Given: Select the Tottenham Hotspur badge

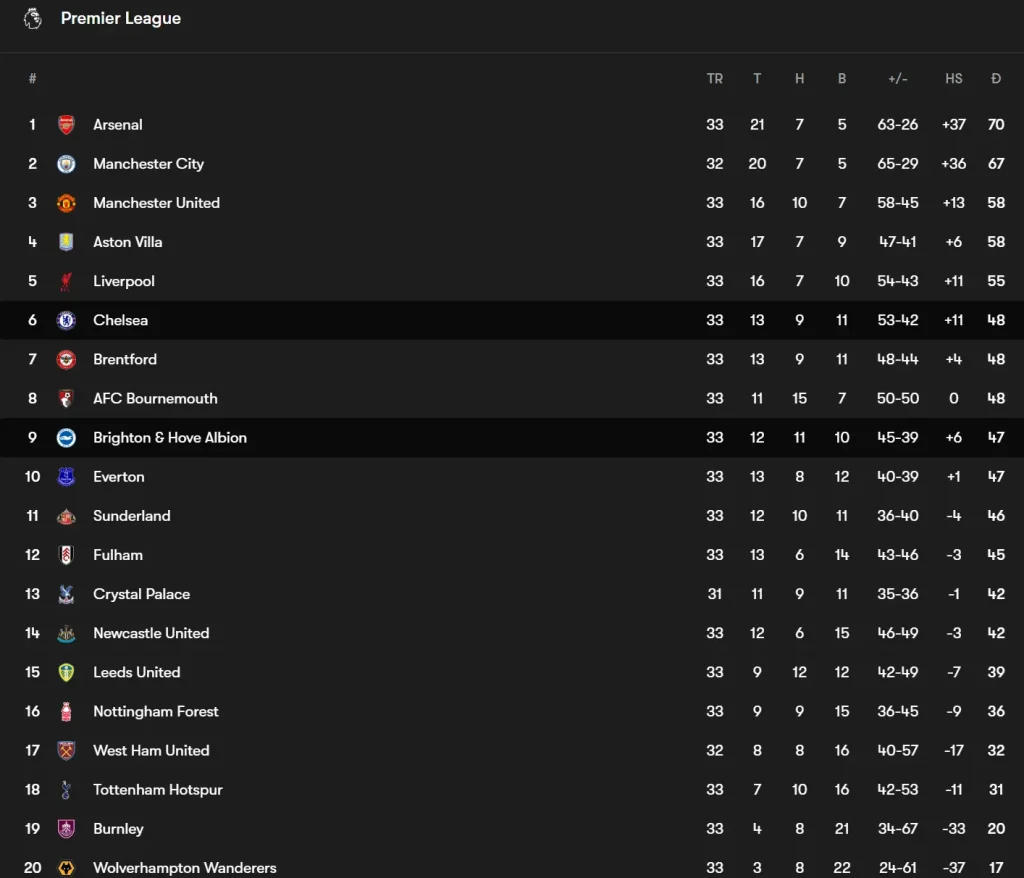Looking at the screenshot, I should [67, 789].
